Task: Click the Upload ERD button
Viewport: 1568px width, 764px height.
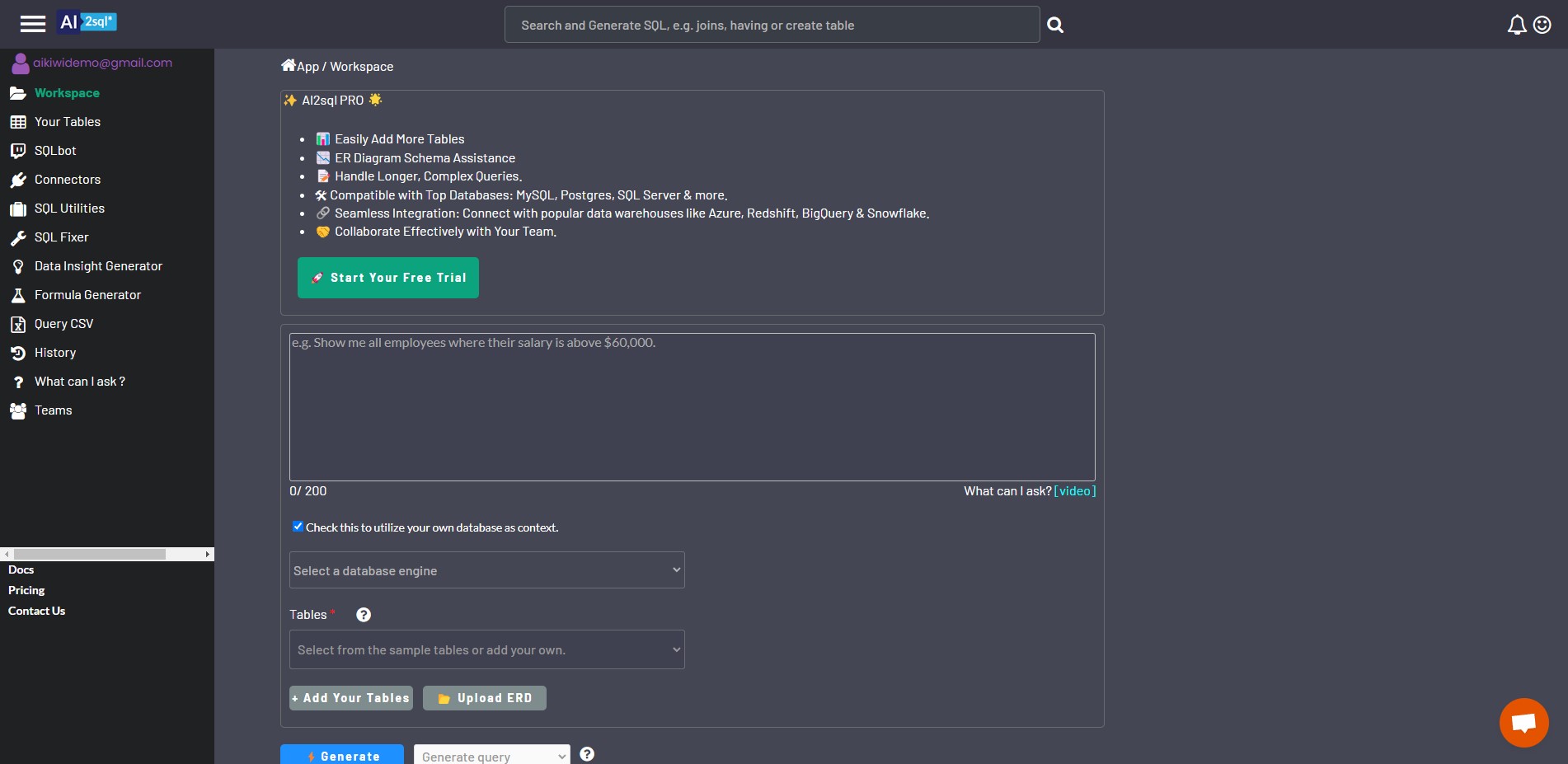Action: [x=485, y=698]
